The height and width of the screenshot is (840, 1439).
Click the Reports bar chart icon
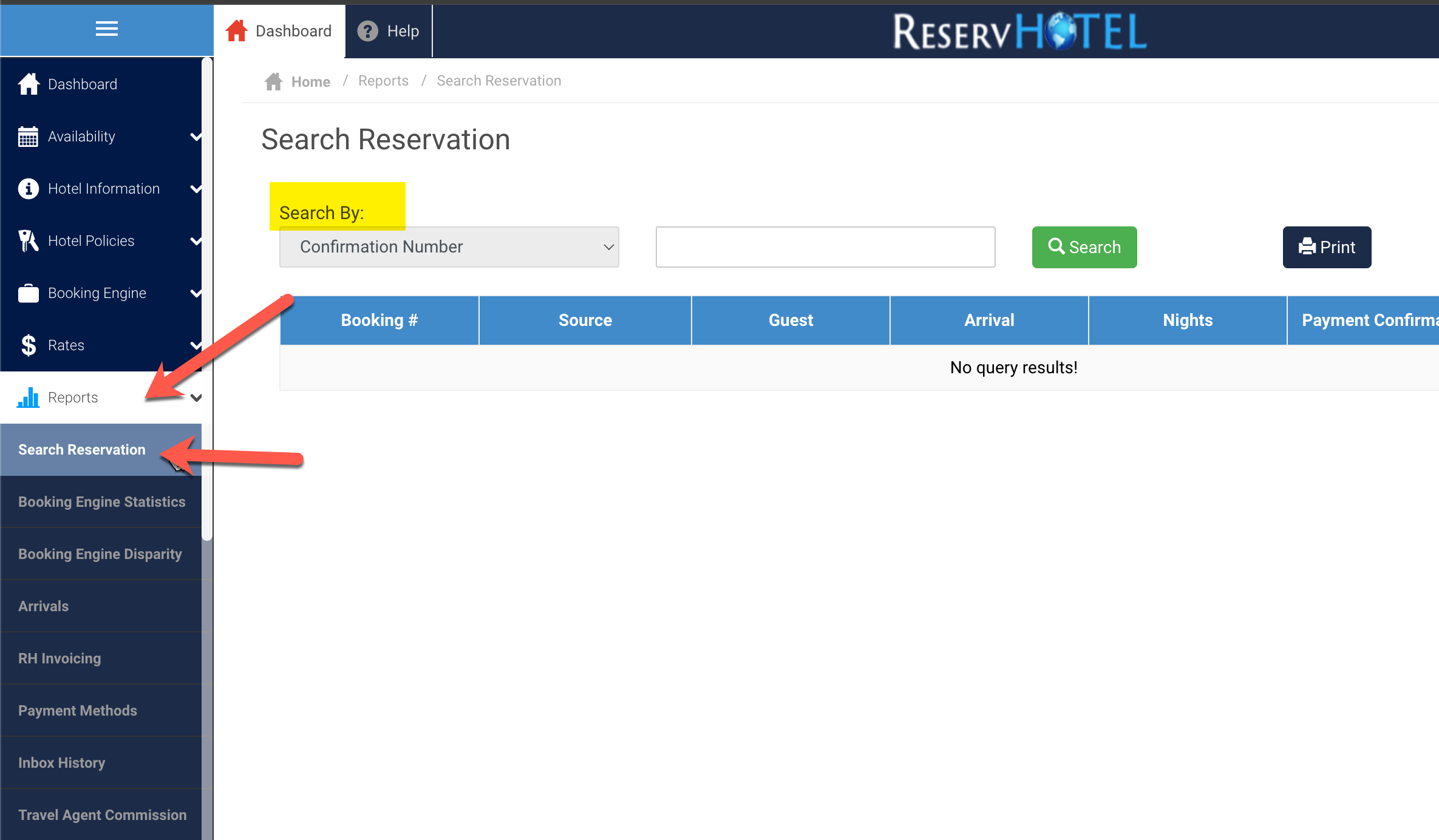click(x=28, y=398)
